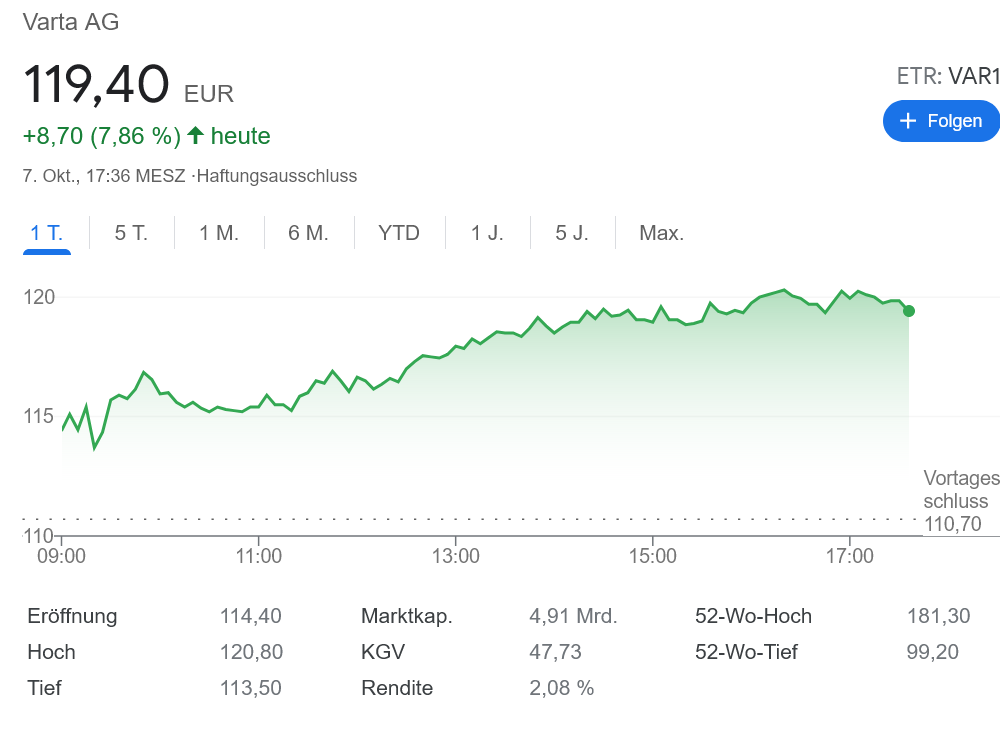This screenshot has width=1000, height=731.
Task: Click the green end-of-chart price dot
Action: click(908, 311)
